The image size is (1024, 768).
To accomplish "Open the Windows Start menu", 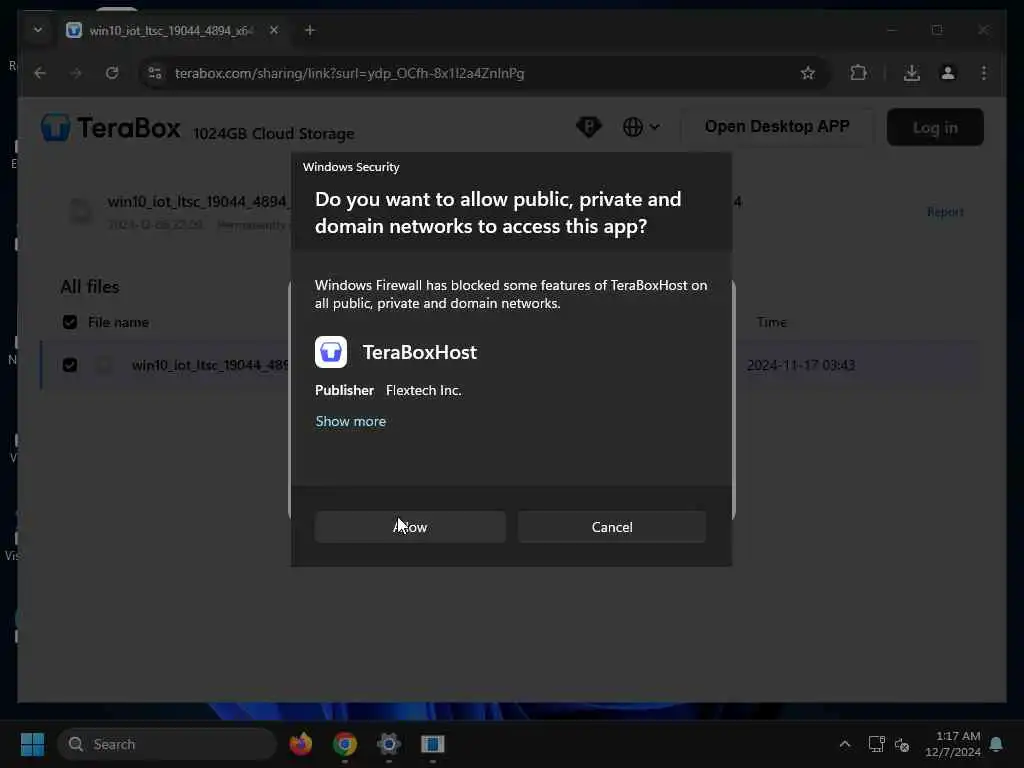I will pyautogui.click(x=32, y=744).
